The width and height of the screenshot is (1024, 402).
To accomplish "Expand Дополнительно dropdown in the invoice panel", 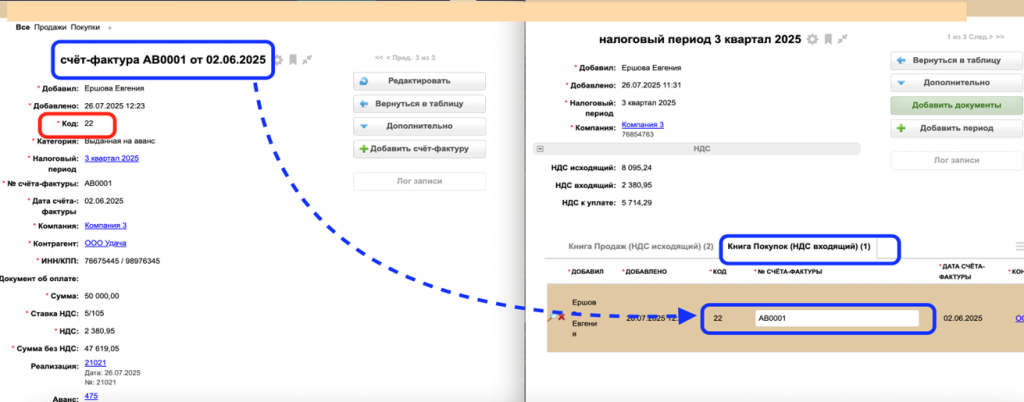I will point(420,127).
